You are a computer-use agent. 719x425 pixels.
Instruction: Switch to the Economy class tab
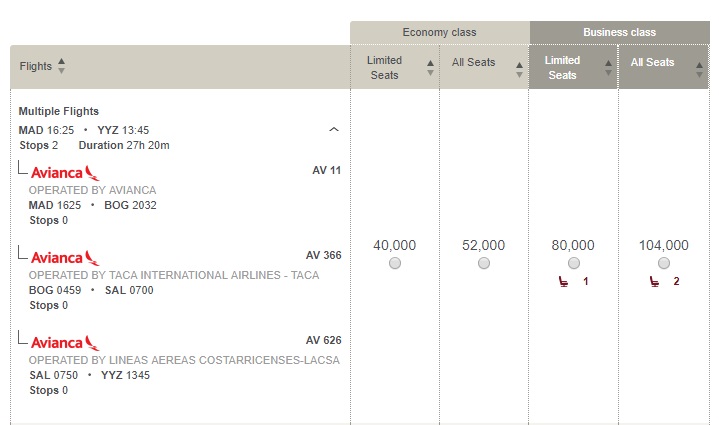(x=439, y=32)
